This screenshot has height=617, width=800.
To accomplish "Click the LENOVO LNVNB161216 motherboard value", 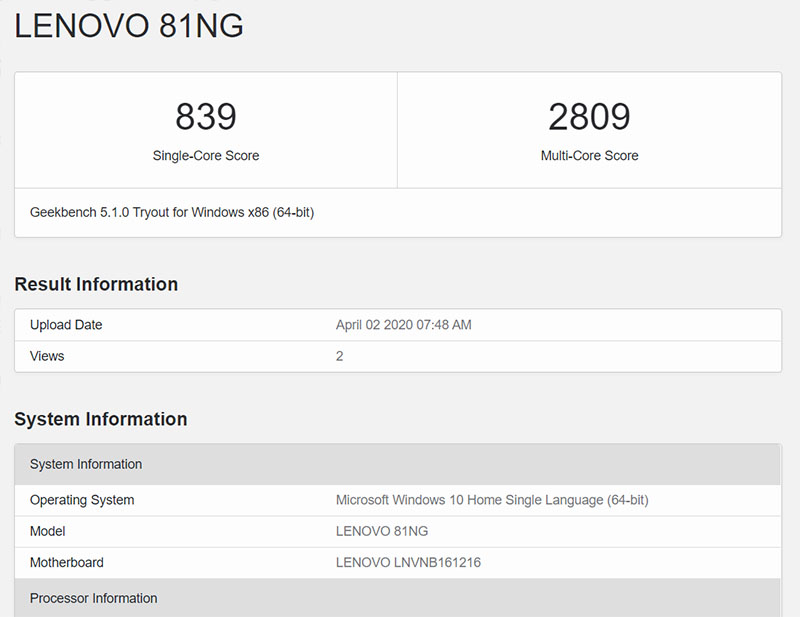I will point(408,562).
